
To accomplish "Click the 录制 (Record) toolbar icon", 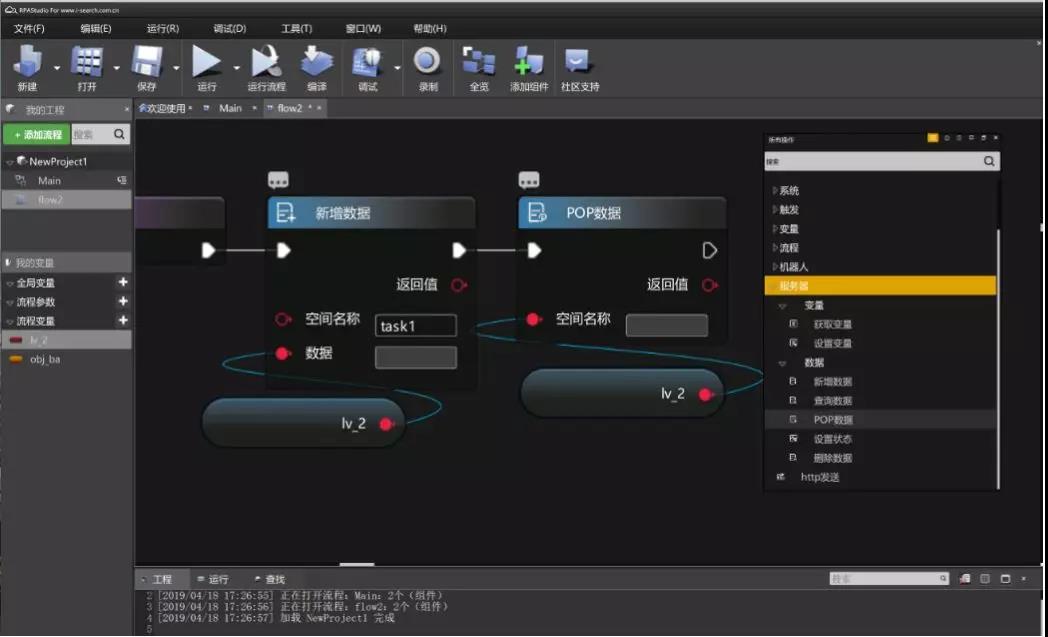I will coord(427,62).
